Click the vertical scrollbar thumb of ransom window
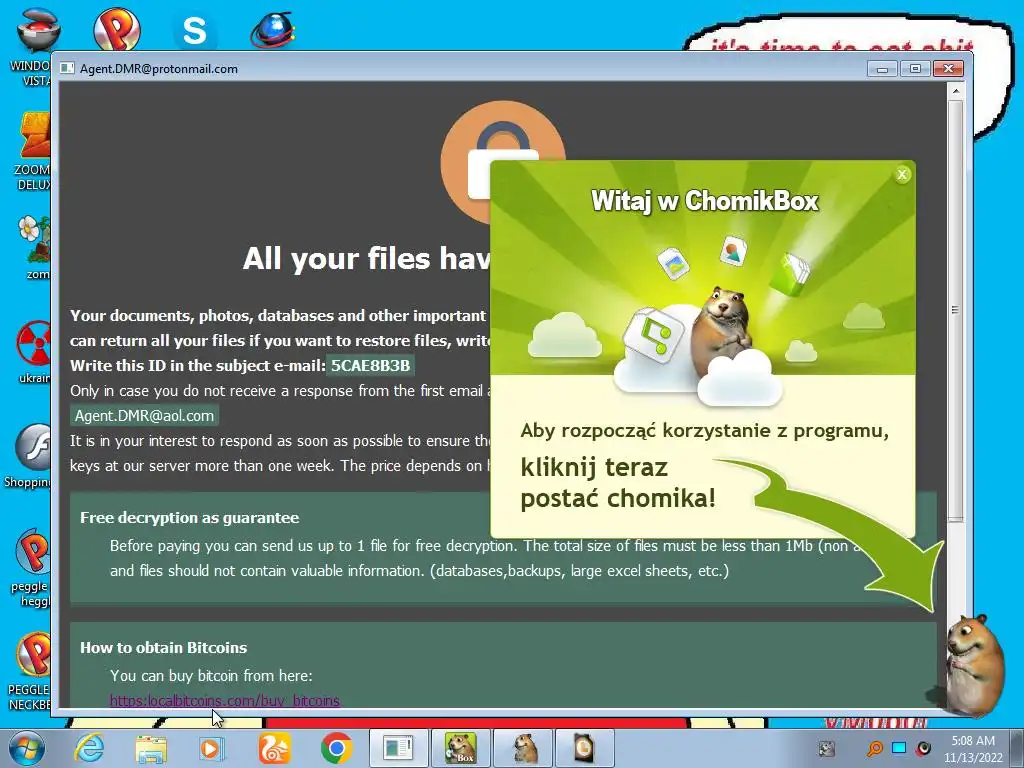The width and height of the screenshot is (1024, 768). 955,310
